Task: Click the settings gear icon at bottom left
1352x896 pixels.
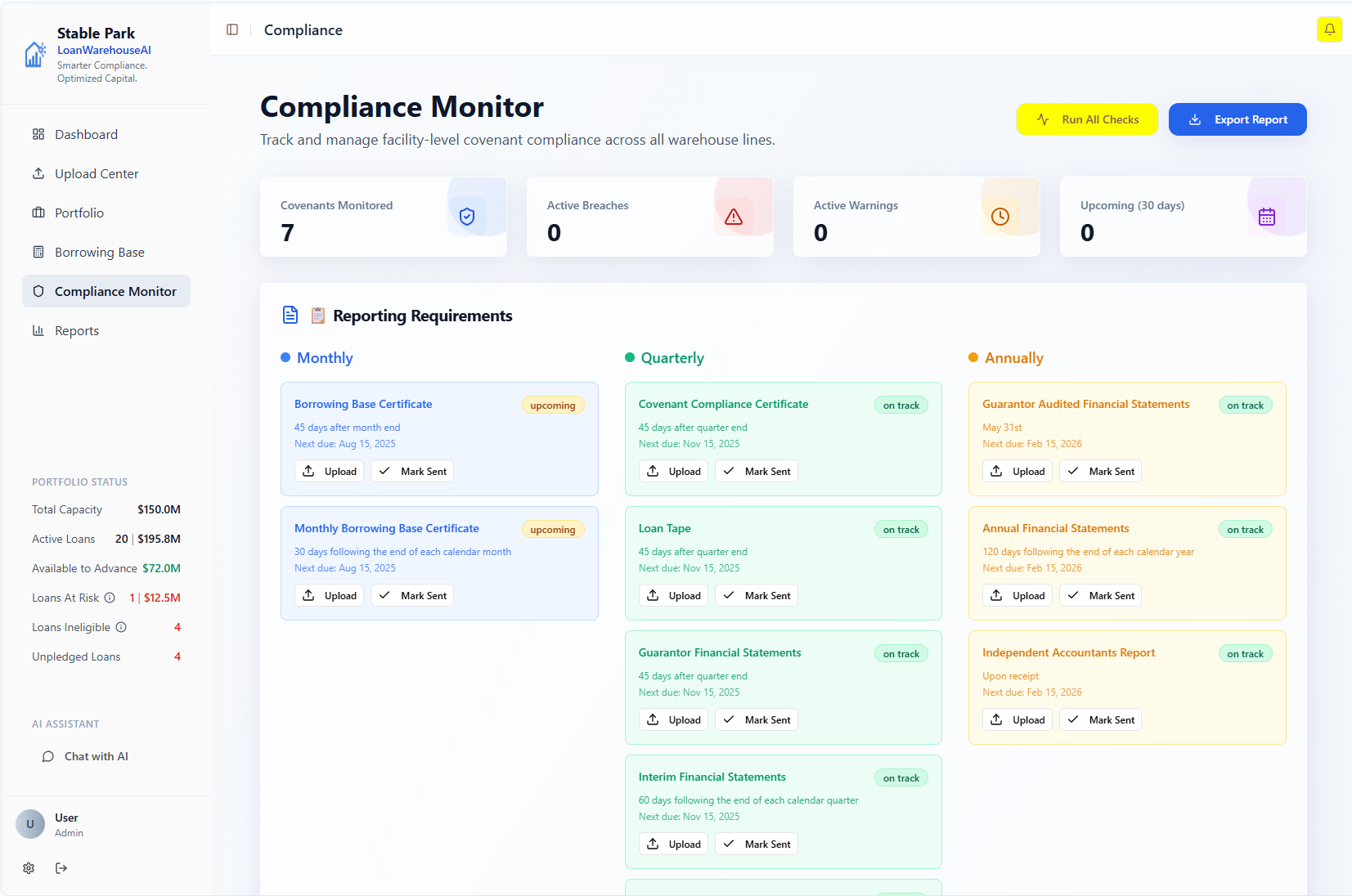Action: pos(29,868)
